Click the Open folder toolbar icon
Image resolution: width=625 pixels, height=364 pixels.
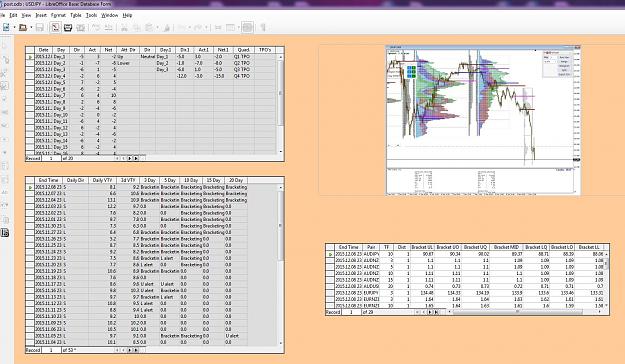23,28
